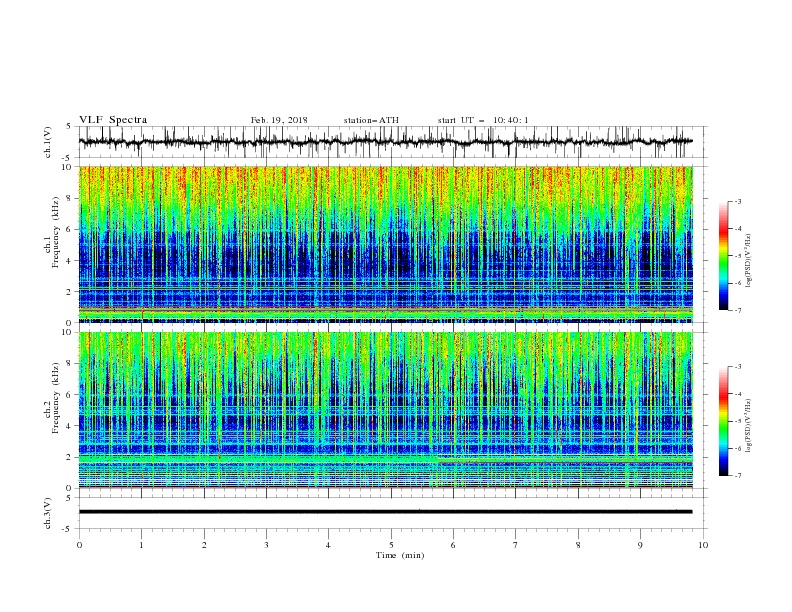
Task: Click the 'station=ATH' label
Action: [x=371, y=120]
